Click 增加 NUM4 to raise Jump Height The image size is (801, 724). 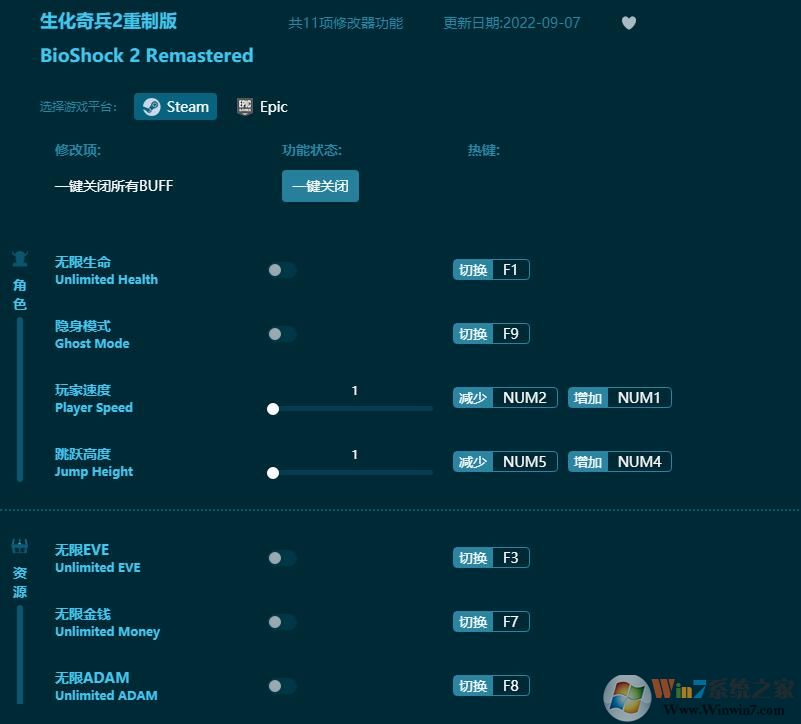pyautogui.click(x=619, y=461)
